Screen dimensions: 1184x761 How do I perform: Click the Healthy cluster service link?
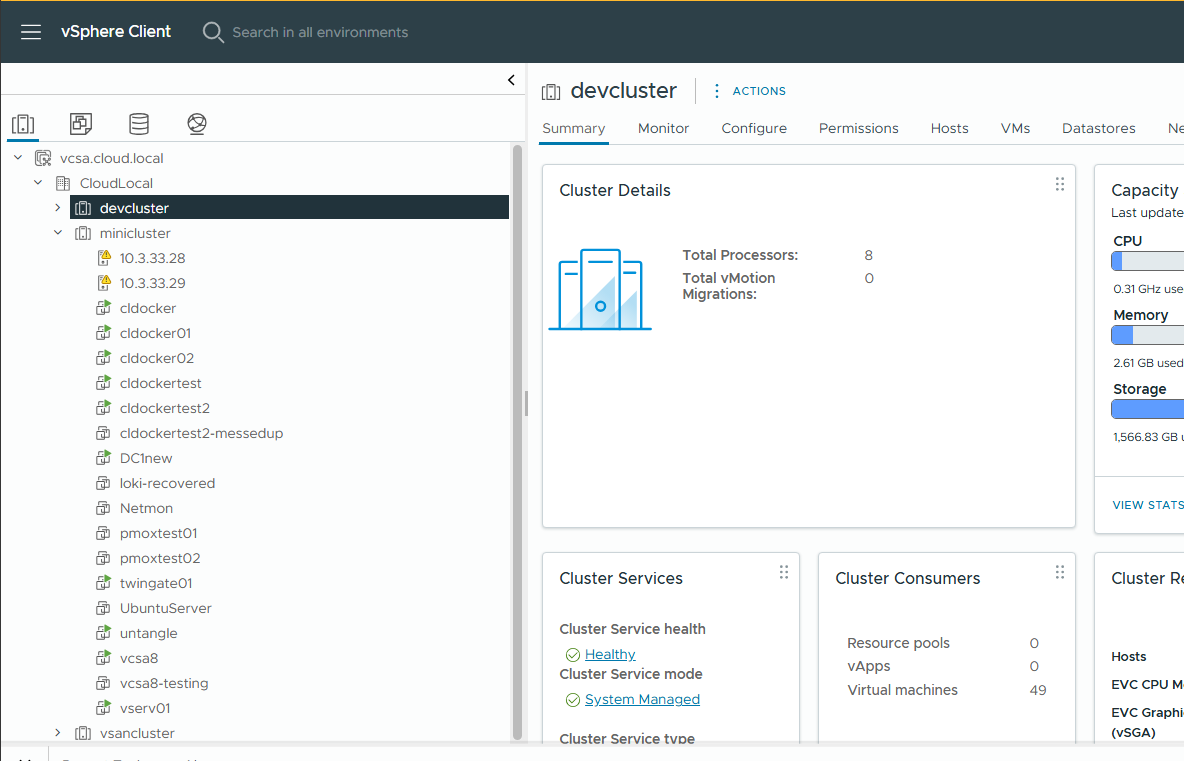pyautogui.click(x=610, y=654)
